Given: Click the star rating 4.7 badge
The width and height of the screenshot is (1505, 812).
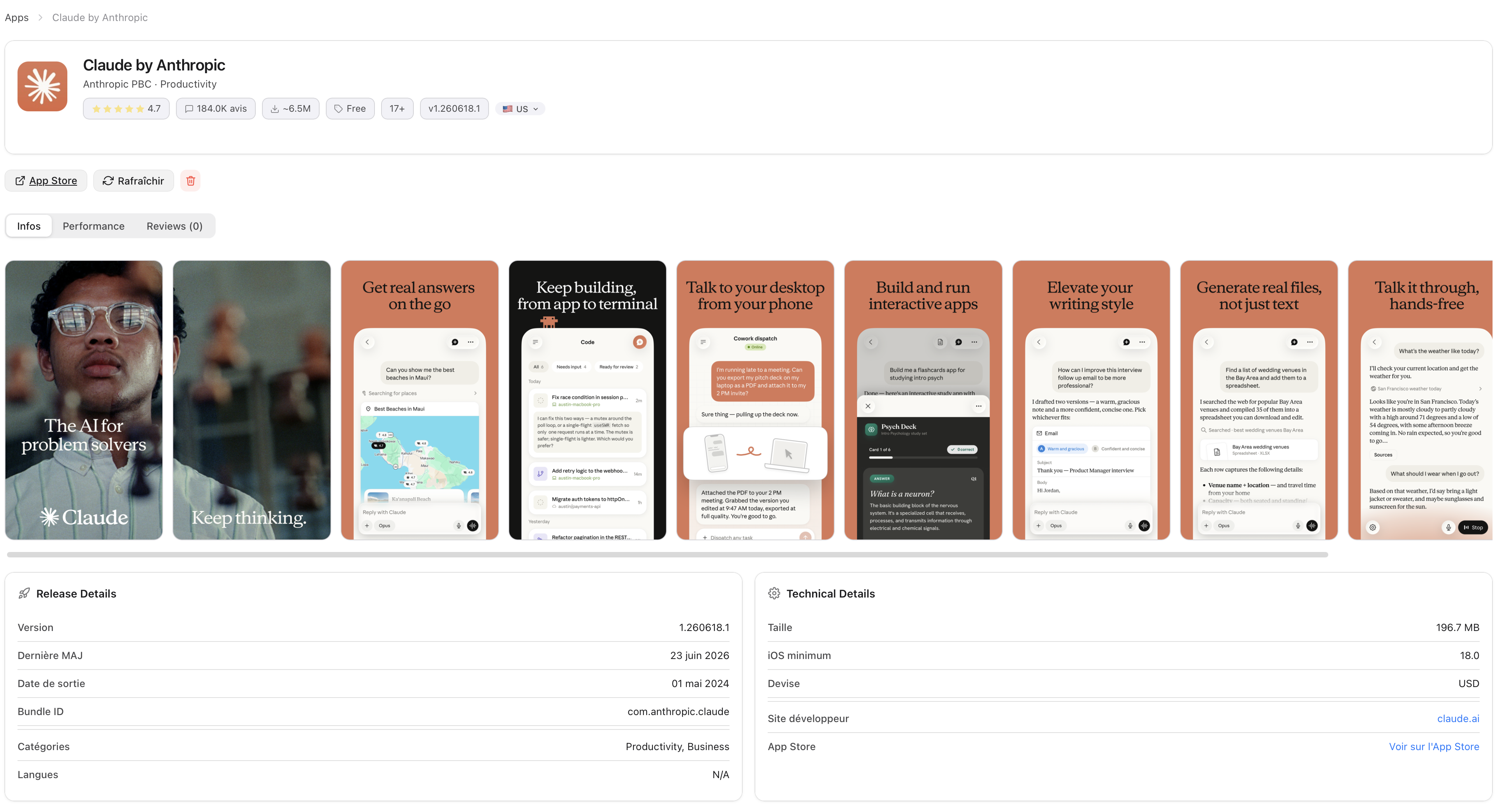Looking at the screenshot, I should coord(126,109).
